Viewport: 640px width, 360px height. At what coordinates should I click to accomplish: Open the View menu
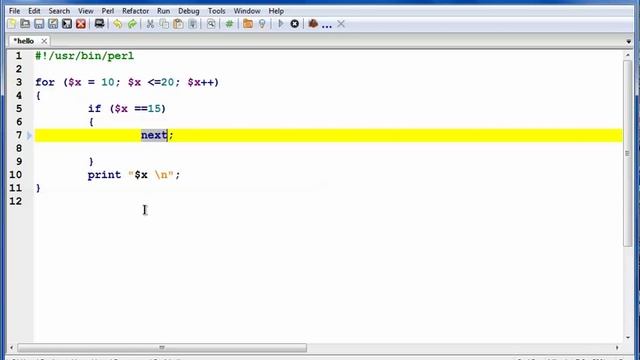click(86, 11)
